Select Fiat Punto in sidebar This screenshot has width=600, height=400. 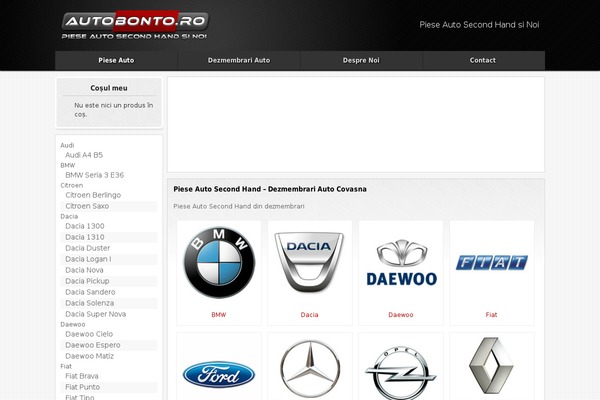pyautogui.click(x=83, y=387)
